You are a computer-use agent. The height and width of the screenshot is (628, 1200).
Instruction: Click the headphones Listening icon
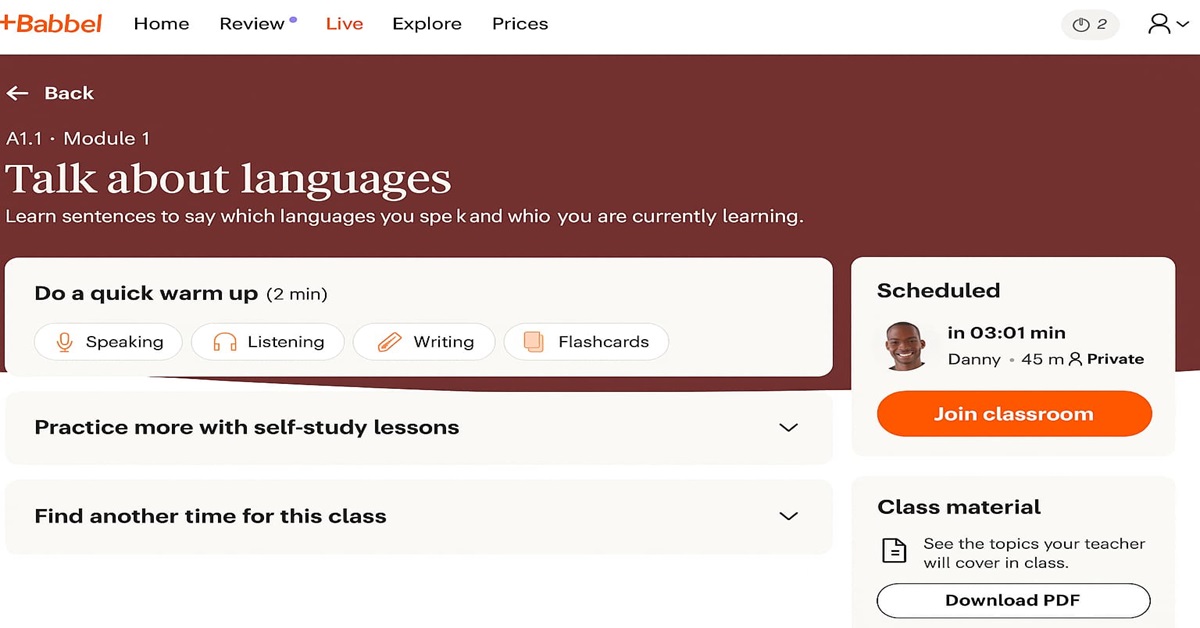225,342
